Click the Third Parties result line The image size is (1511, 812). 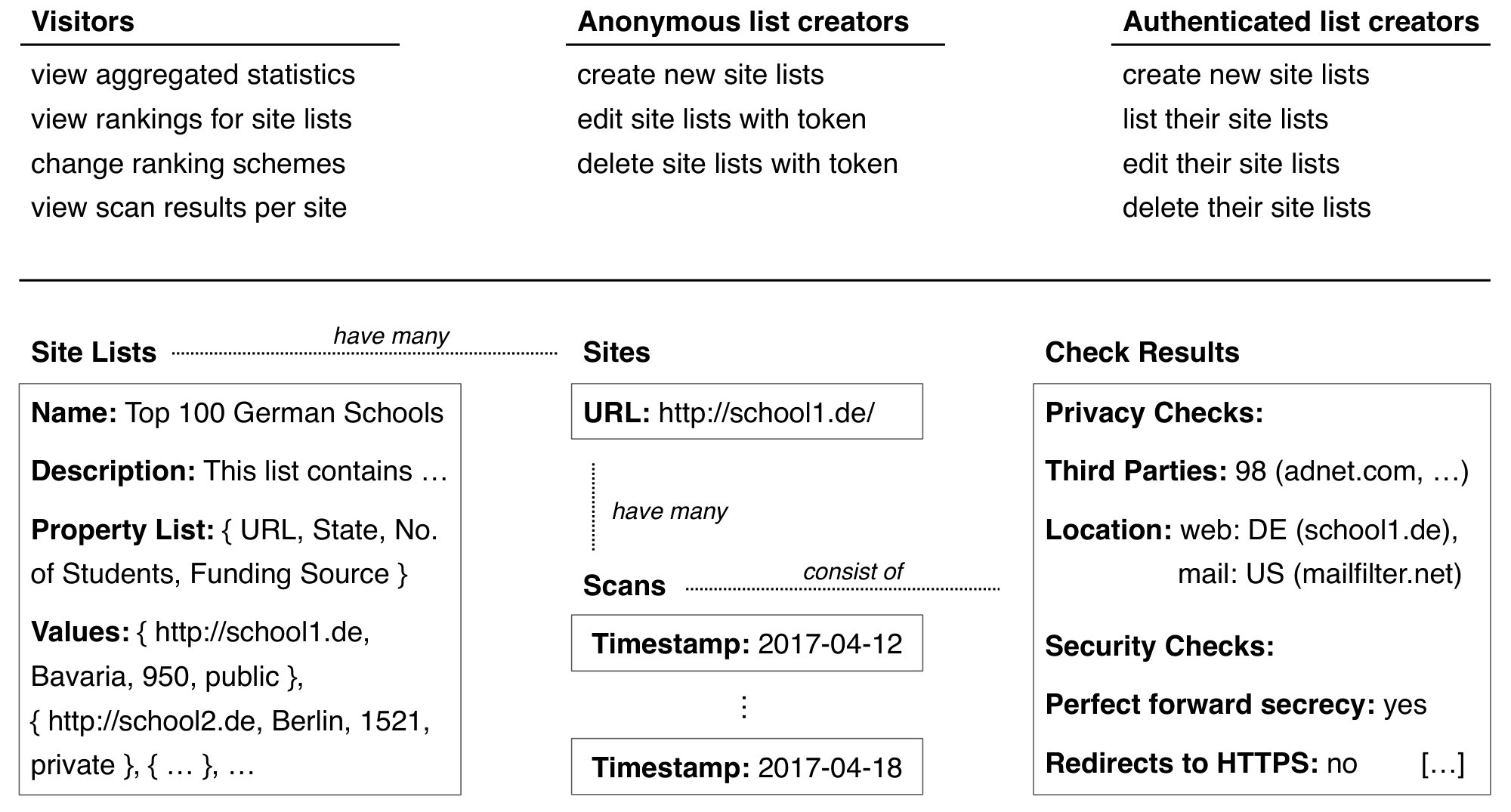(1256, 471)
